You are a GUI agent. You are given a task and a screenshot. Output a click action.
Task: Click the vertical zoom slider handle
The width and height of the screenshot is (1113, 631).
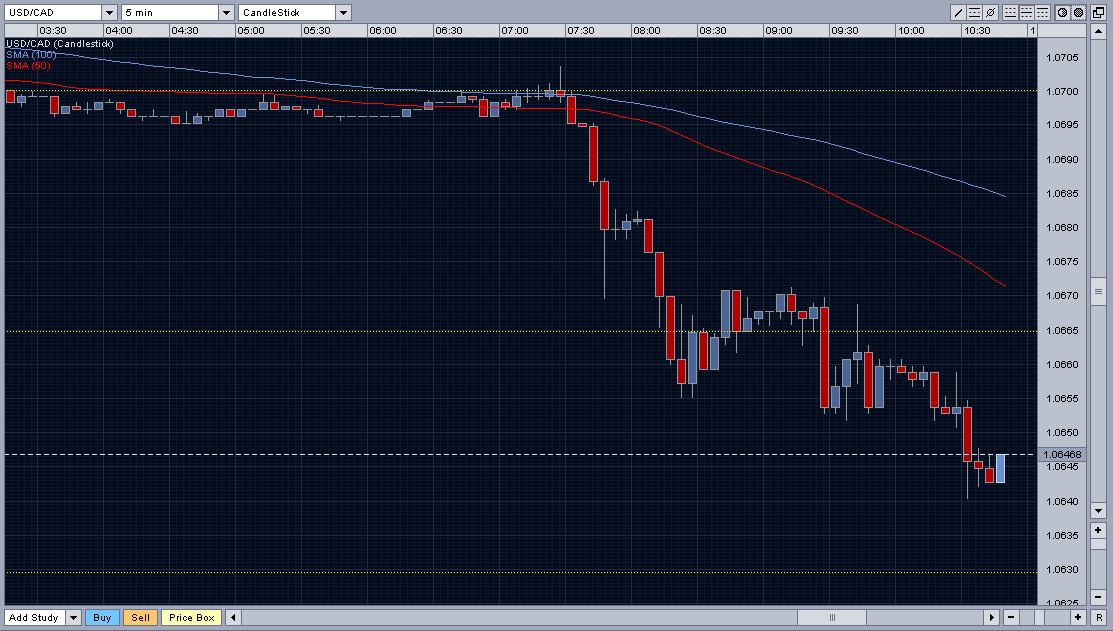(1098, 544)
